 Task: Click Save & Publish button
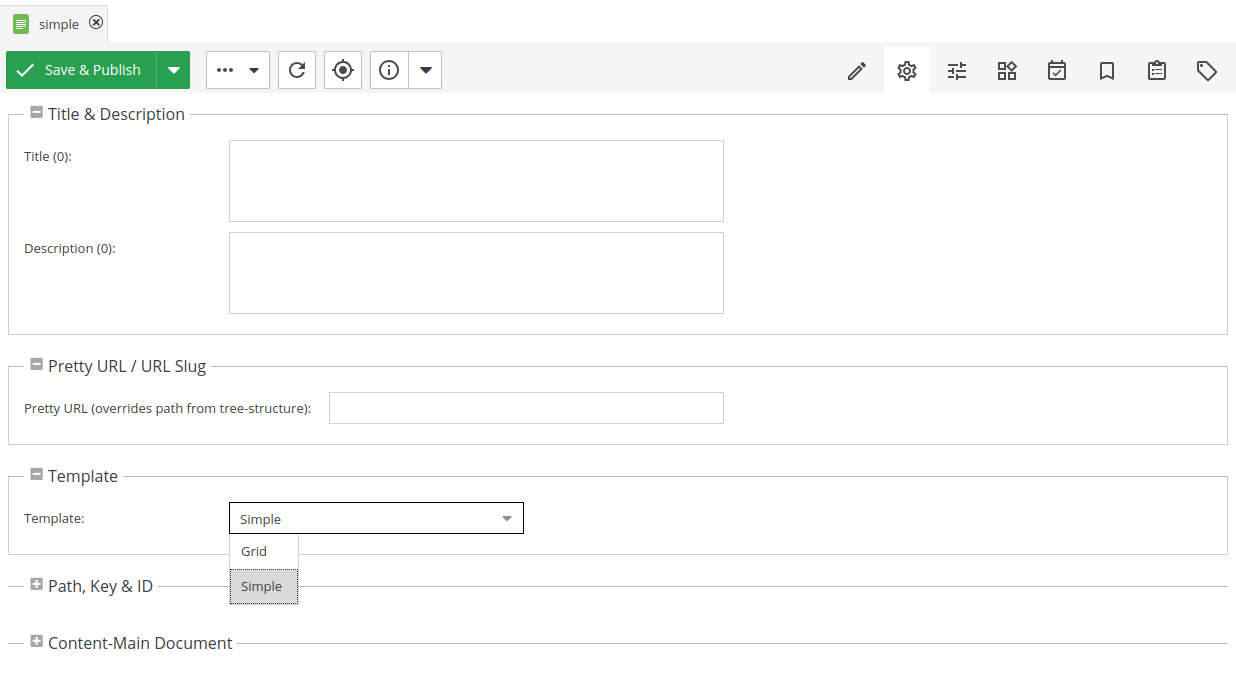point(81,70)
